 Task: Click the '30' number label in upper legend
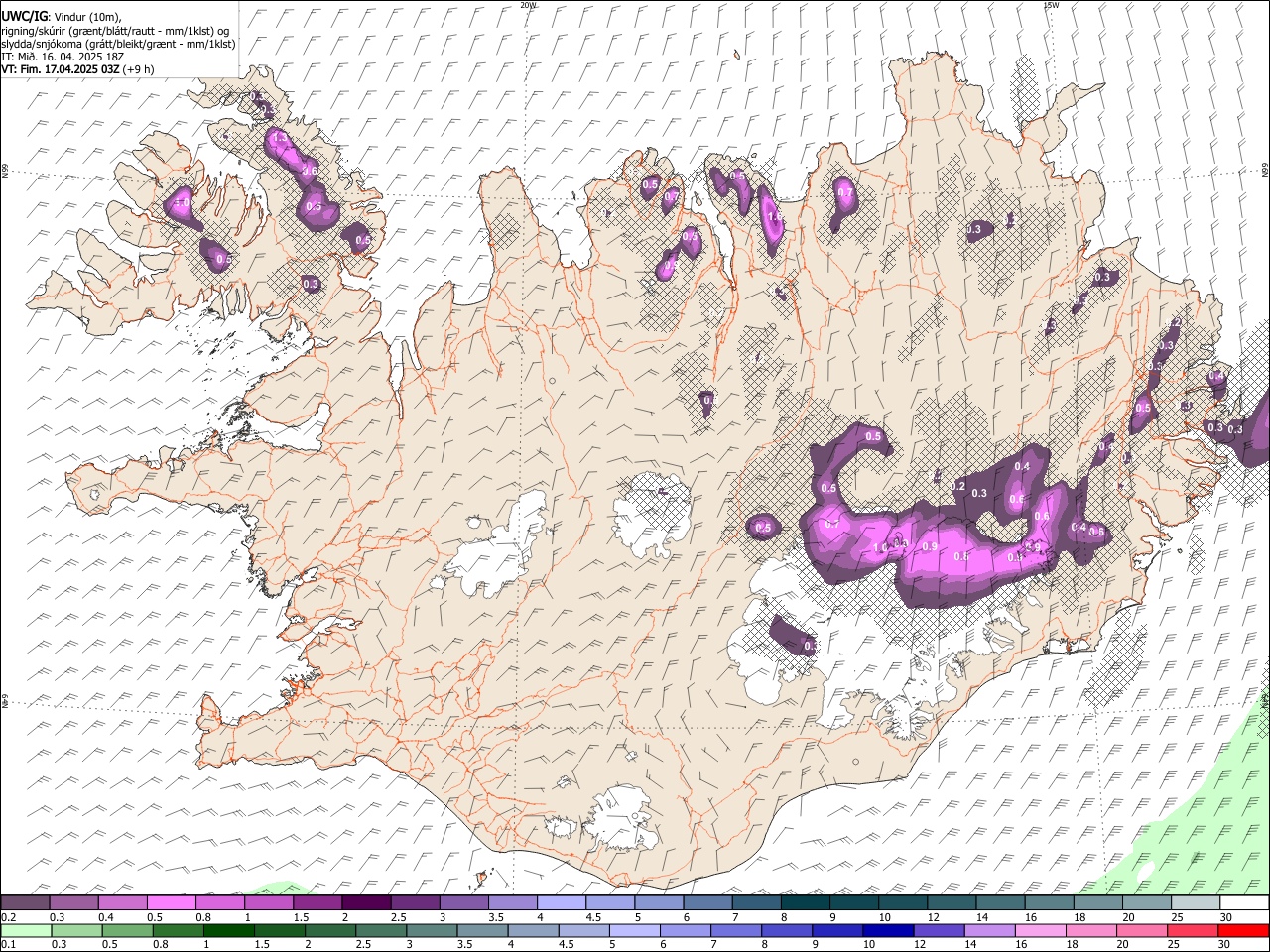pos(1226,916)
